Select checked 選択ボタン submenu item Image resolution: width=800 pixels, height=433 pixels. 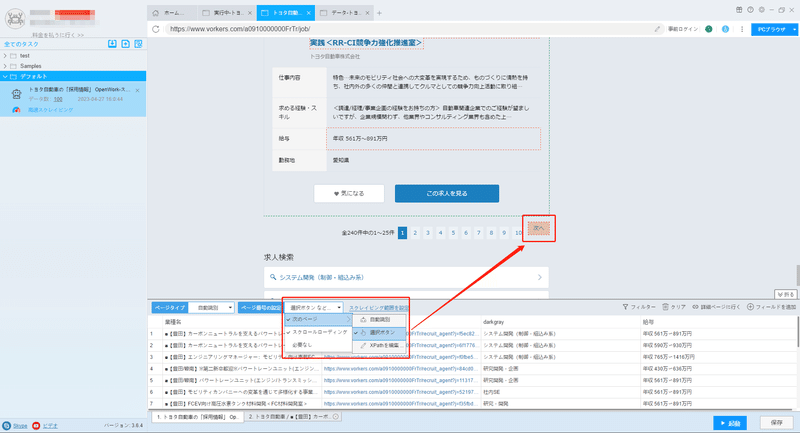point(380,333)
